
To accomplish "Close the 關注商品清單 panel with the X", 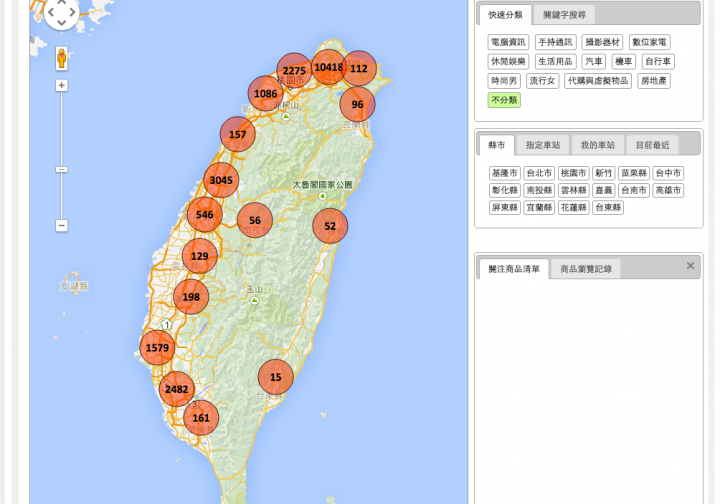I will point(690,266).
